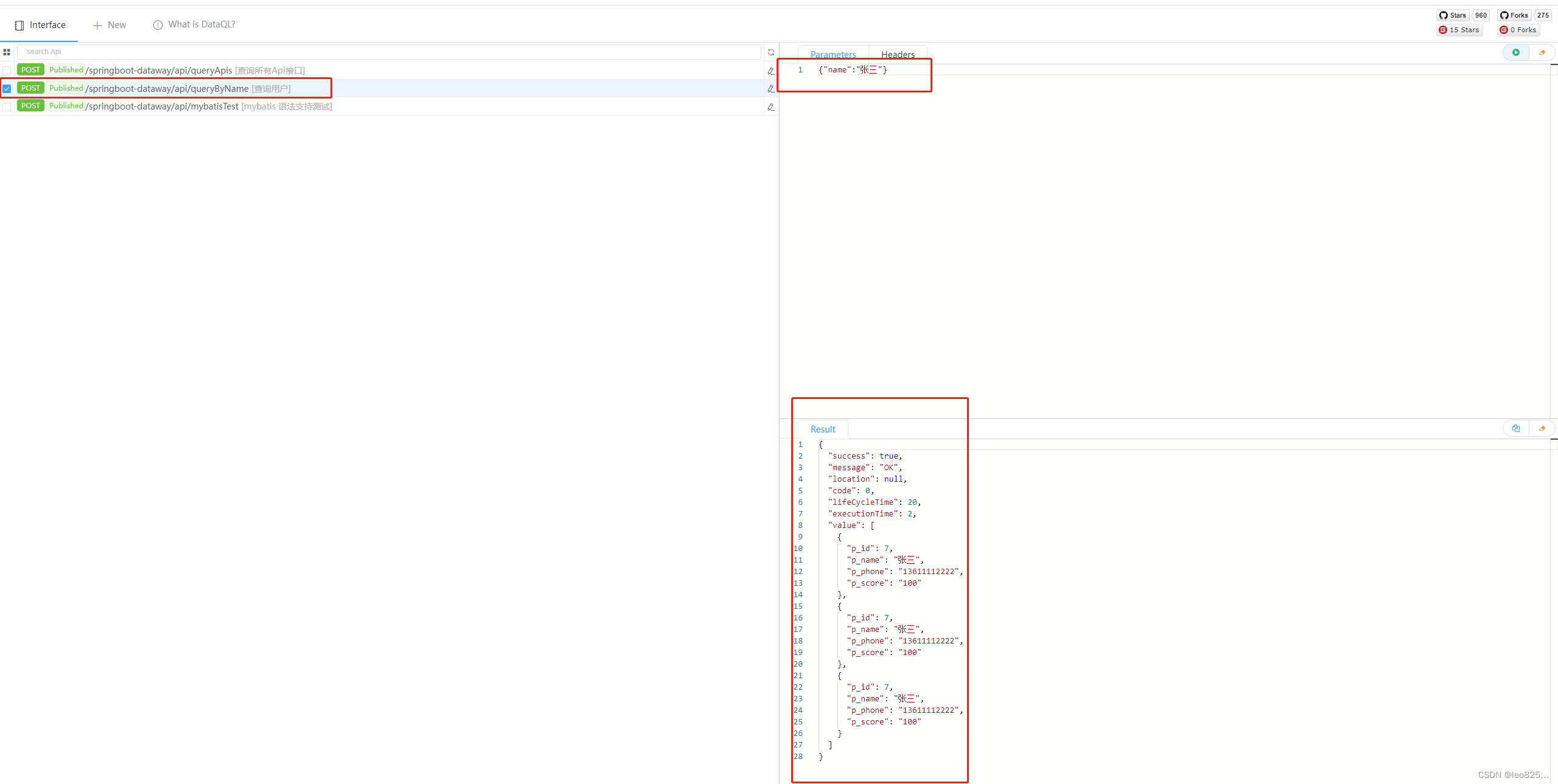Select the /springboot-dataway/api/mybatisTest row
The height and width of the screenshot is (784, 1558).
click(x=389, y=106)
